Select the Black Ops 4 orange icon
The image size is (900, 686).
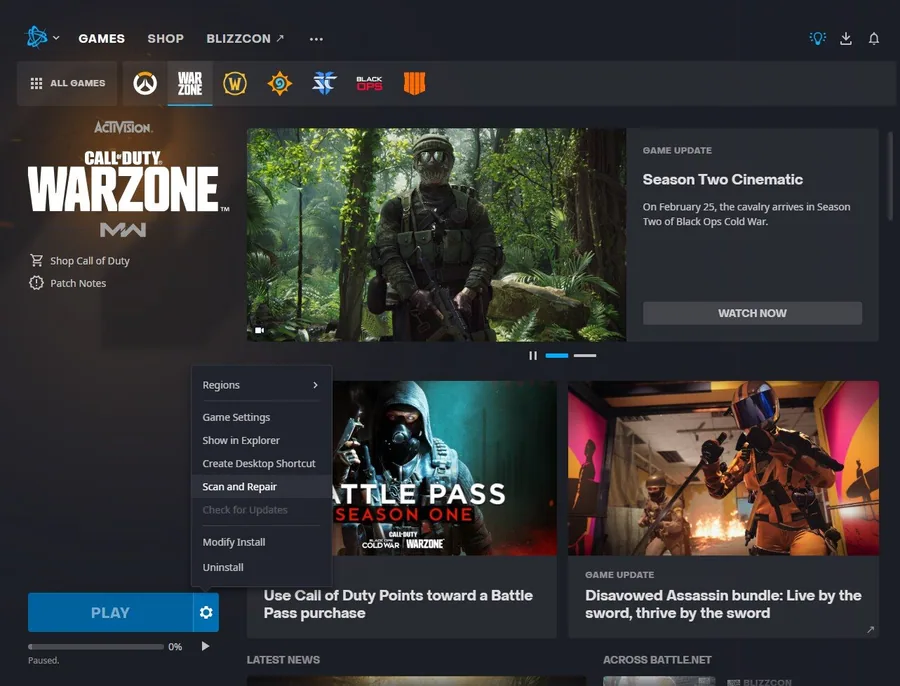[x=414, y=84]
